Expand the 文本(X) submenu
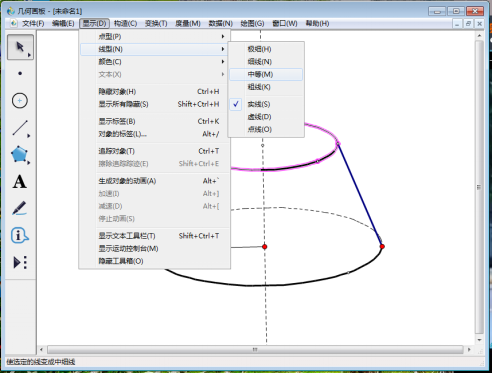 (155, 74)
